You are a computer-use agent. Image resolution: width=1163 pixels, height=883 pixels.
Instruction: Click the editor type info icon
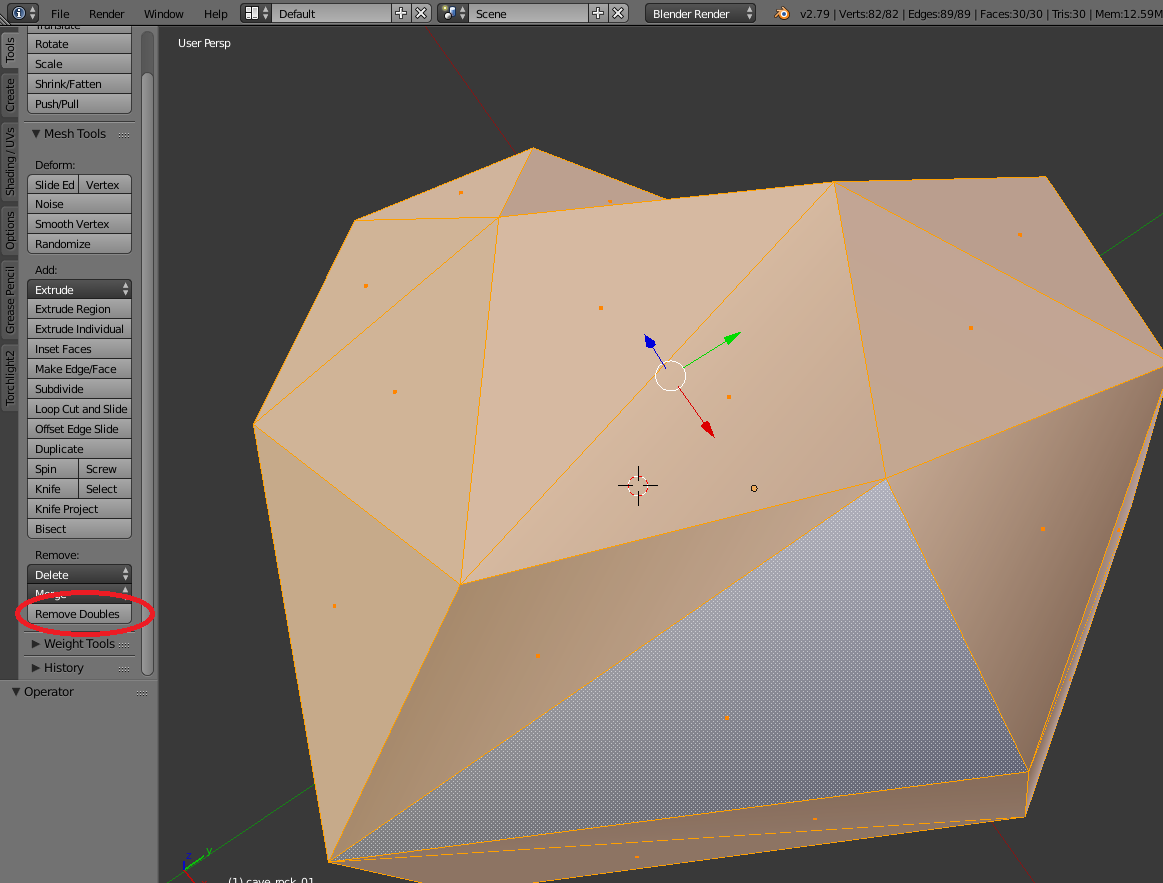coord(19,14)
